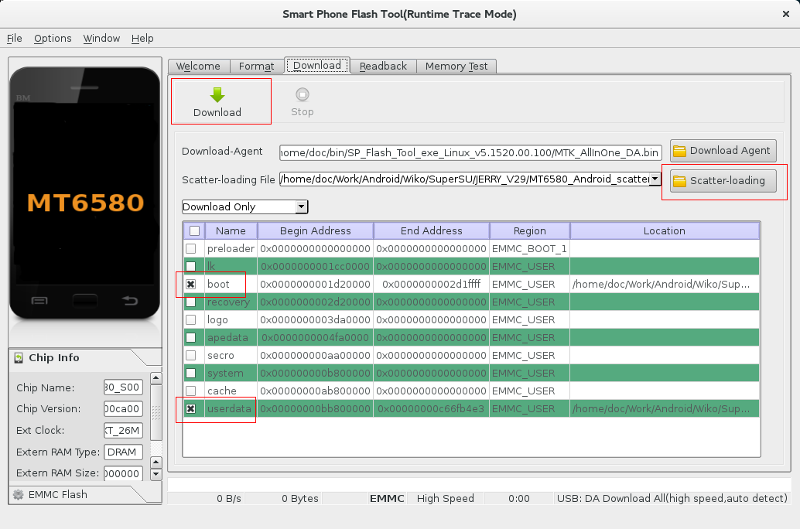Click the USB: DA Download All status text
The height and width of the screenshot is (529, 800).
click(672, 498)
